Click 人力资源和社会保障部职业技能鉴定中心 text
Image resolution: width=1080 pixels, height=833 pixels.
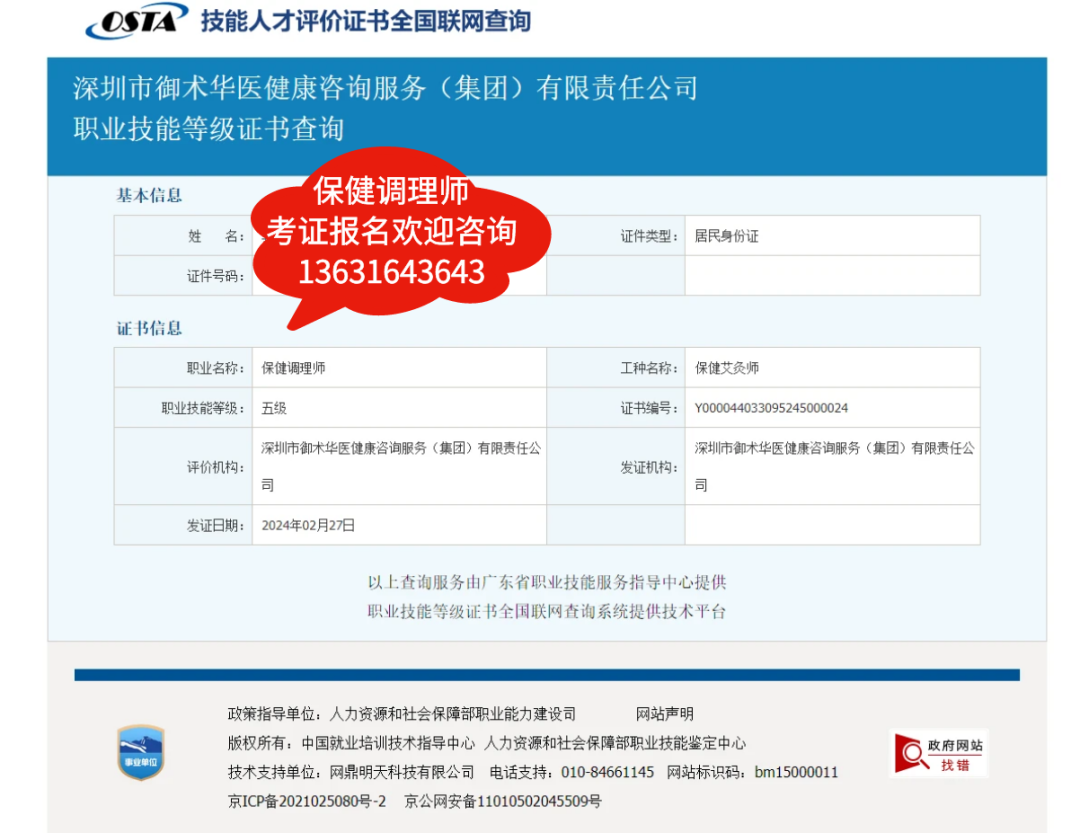[615, 743]
